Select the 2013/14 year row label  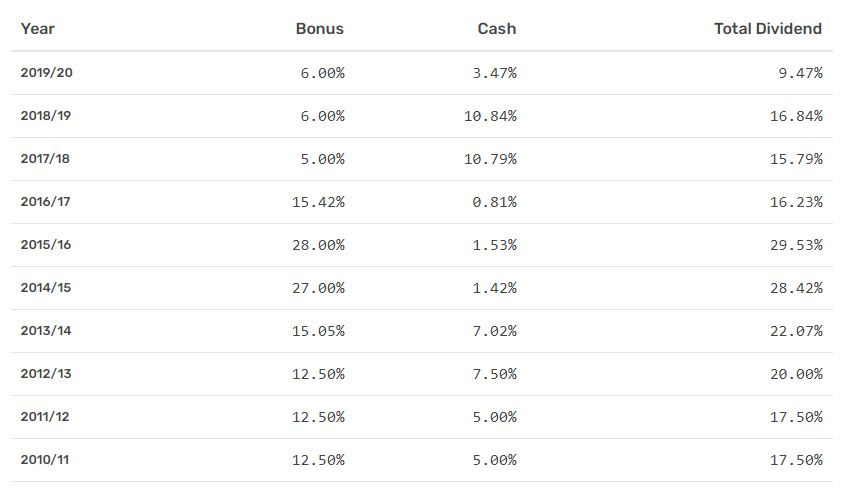[x=46, y=331]
